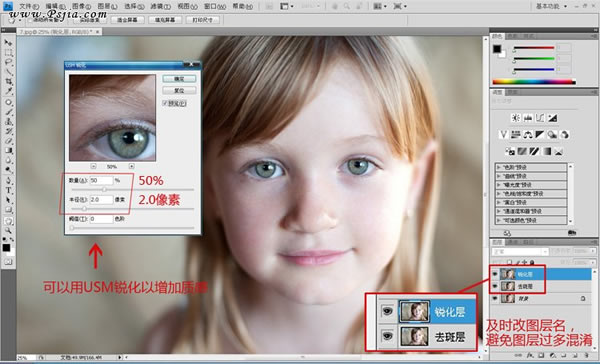Add a Brightness/Contrast adjustment (sun icon)
Screen dimensions: 600x364
click(x=516, y=118)
